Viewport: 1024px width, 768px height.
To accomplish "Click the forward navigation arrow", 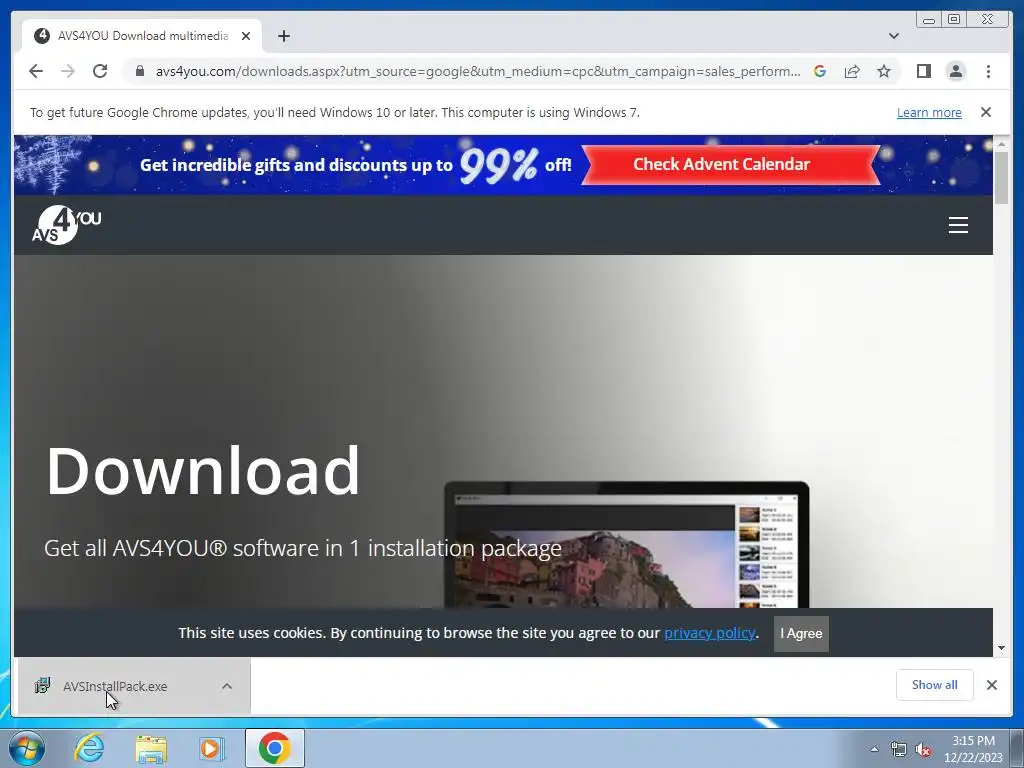I will click(68, 71).
